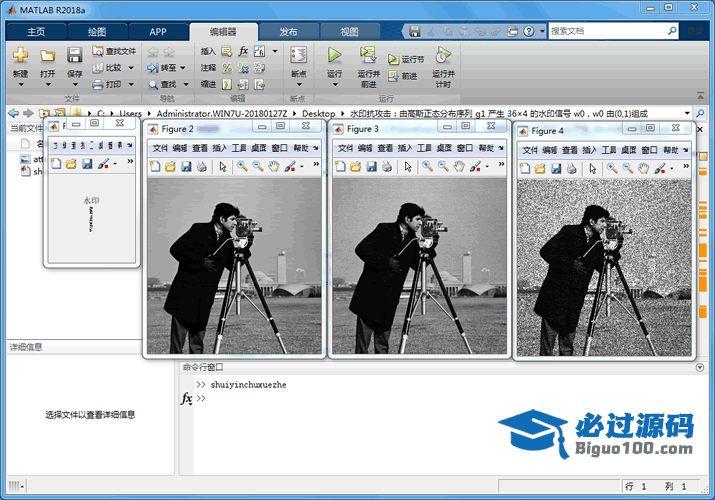This screenshot has width=715, height=500.
Task: Open the APP ribbon tab
Action: click(158, 31)
